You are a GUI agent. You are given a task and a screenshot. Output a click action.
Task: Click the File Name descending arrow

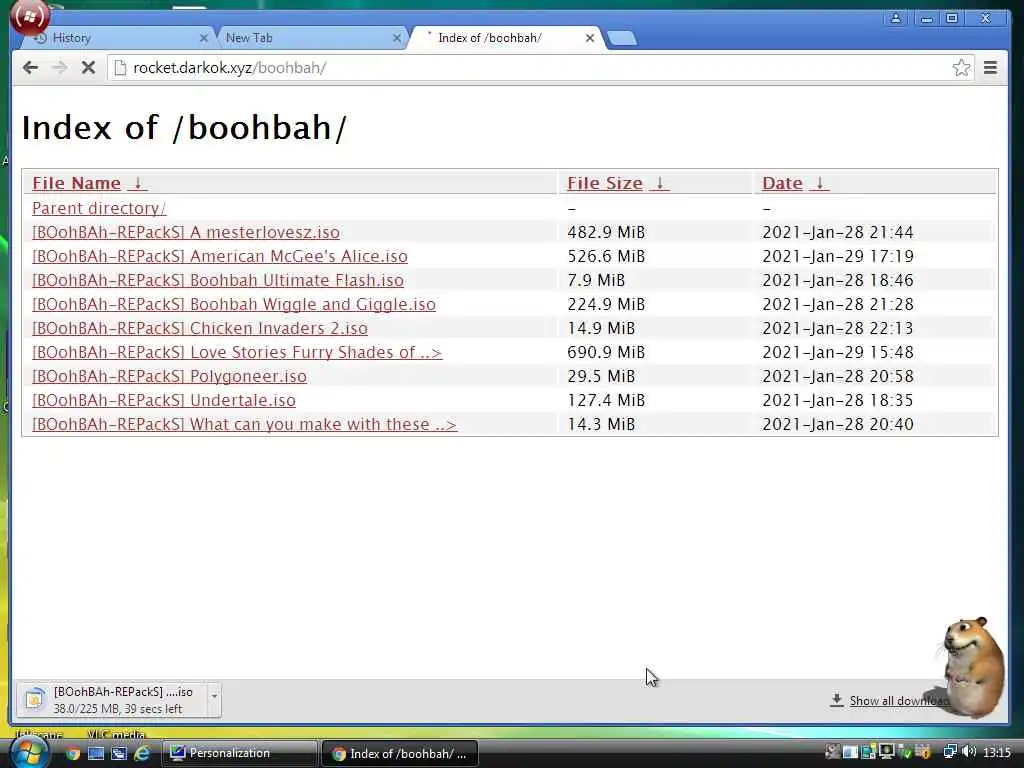[138, 183]
